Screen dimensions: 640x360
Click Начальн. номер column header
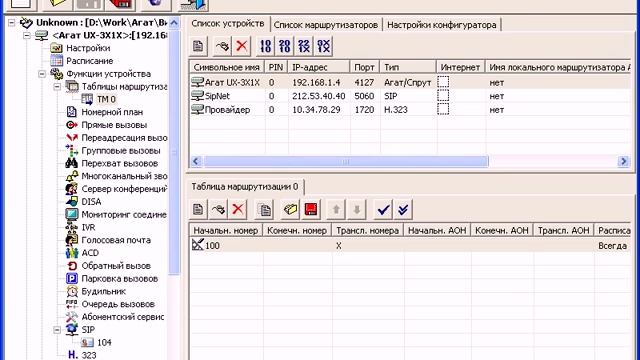pos(226,231)
